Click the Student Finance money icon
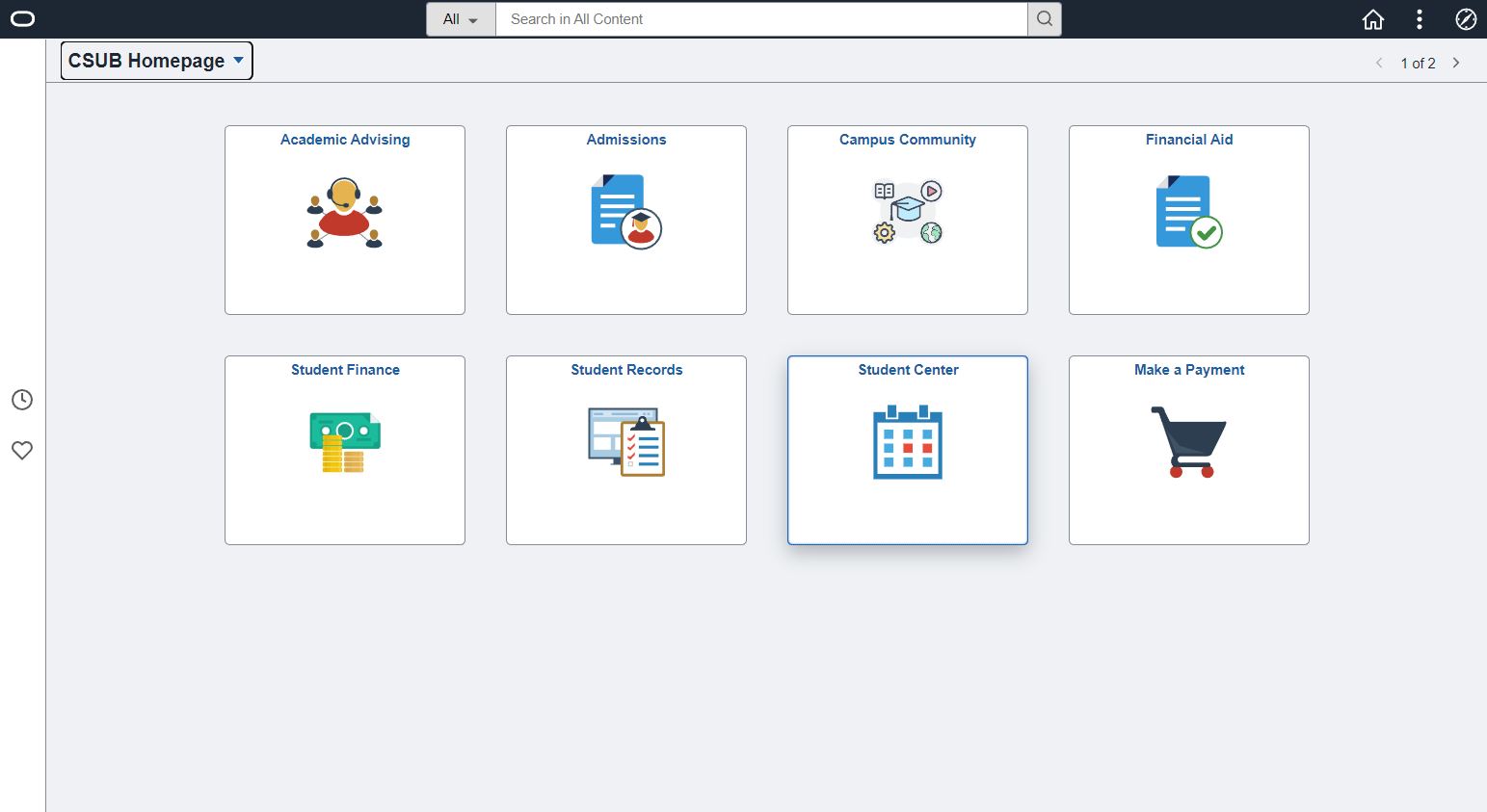The width and height of the screenshot is (1487, 812). (x=344, y=442)
